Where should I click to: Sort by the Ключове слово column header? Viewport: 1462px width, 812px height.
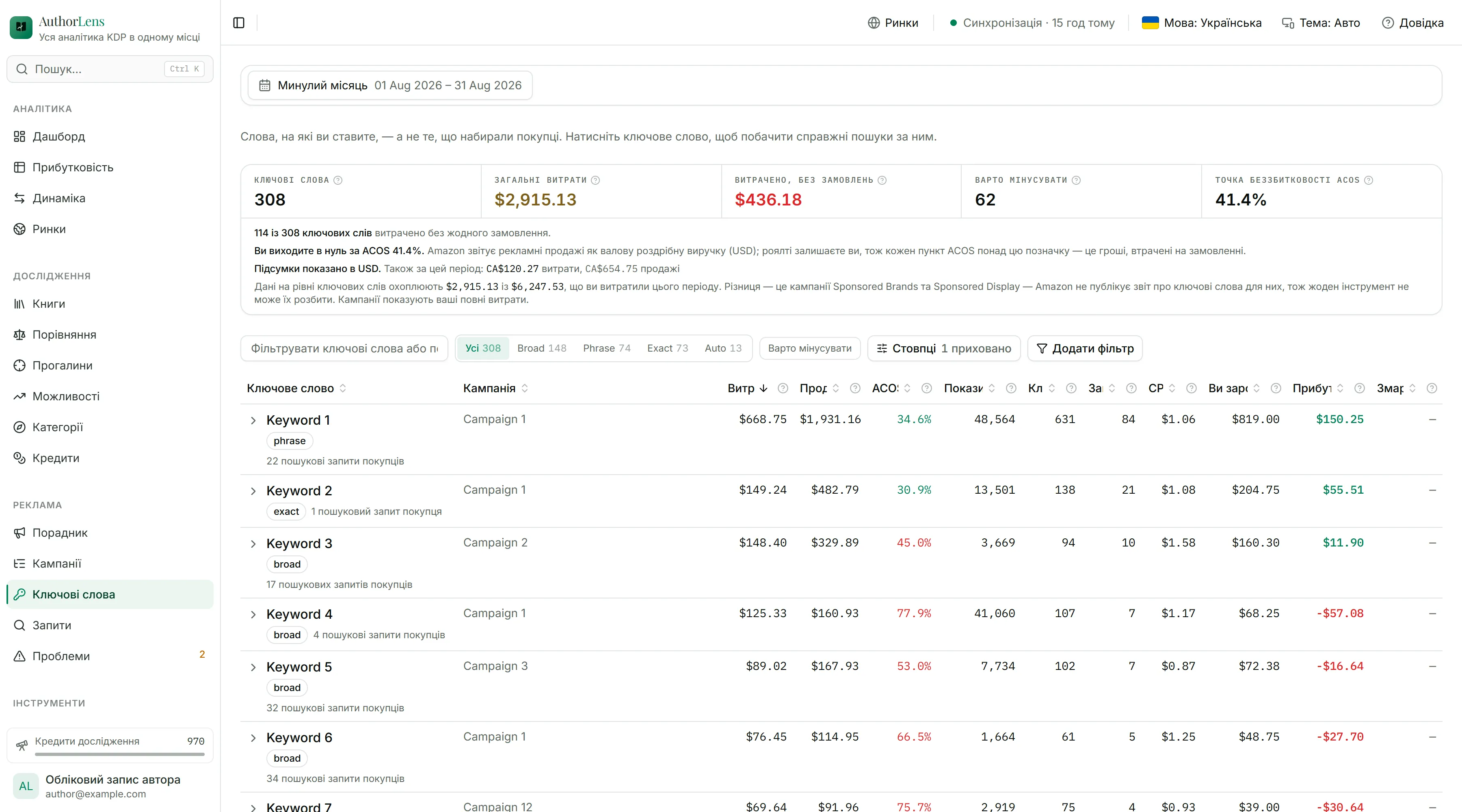[296, 388]
